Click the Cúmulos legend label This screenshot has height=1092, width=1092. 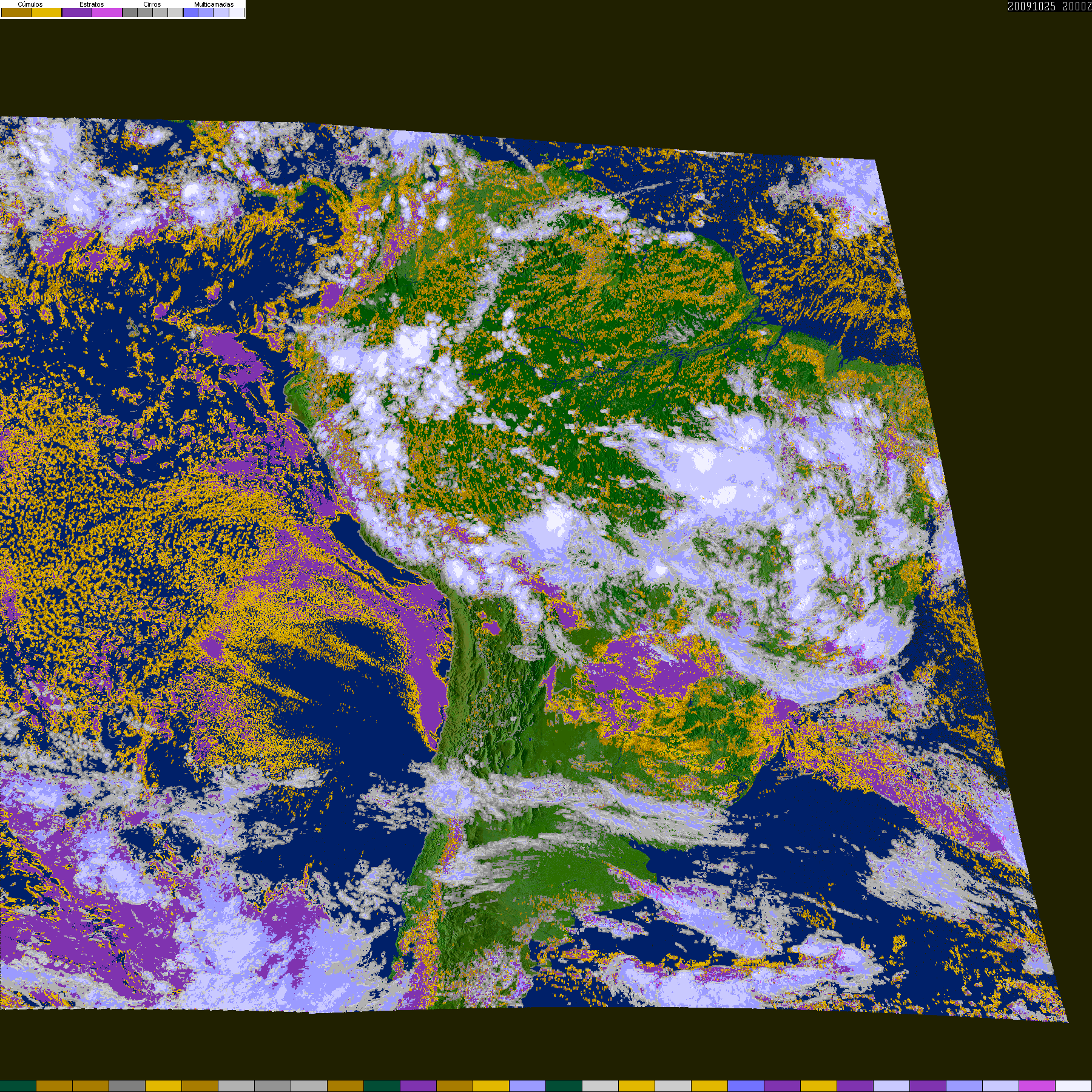point(30,4)
